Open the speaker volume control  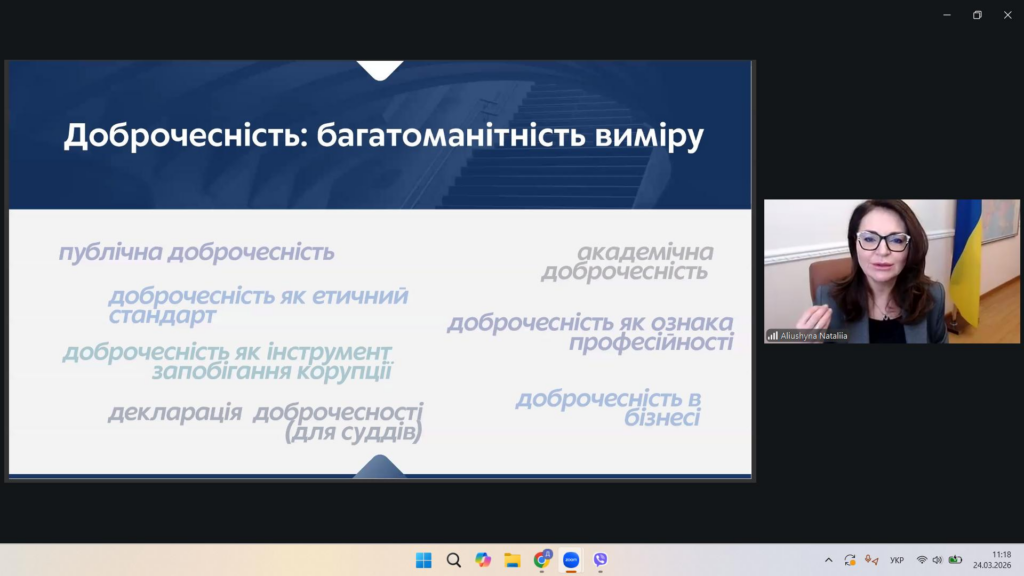coord(937,560)
